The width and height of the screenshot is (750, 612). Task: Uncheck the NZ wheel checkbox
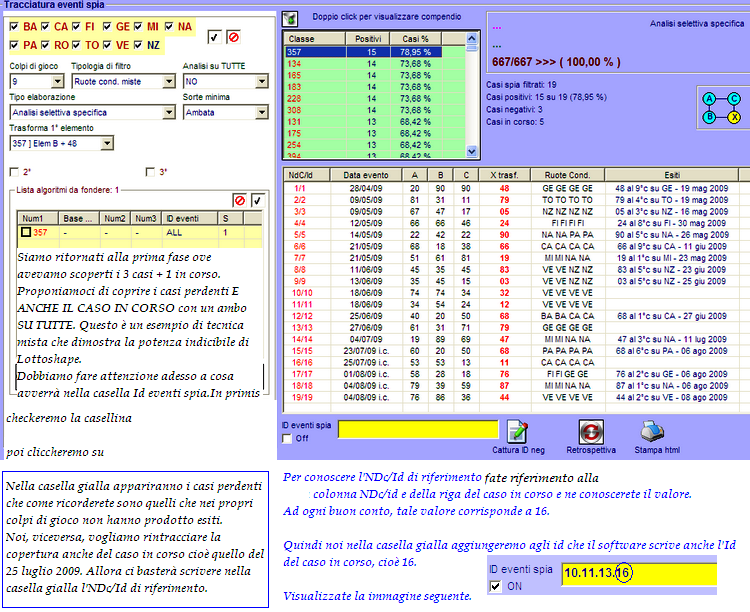point(138,45)
